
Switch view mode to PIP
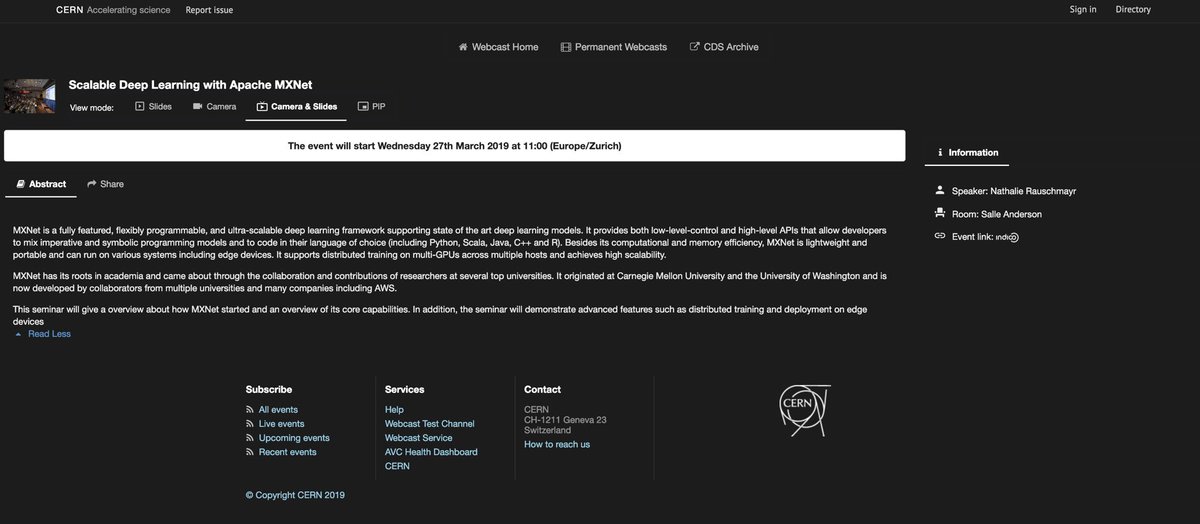(x=371, y=105)
